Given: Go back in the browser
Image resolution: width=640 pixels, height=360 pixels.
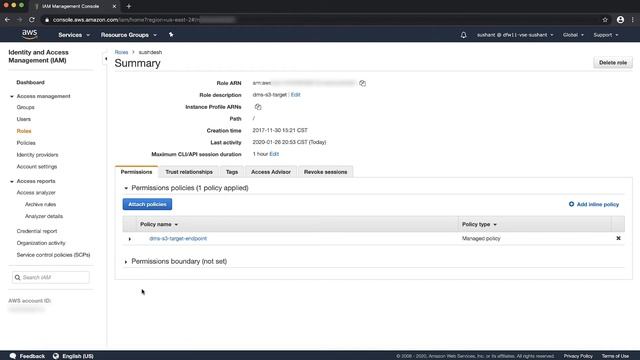Looking at the screenshot, I should pyautogui.click(x=7, y=20).
